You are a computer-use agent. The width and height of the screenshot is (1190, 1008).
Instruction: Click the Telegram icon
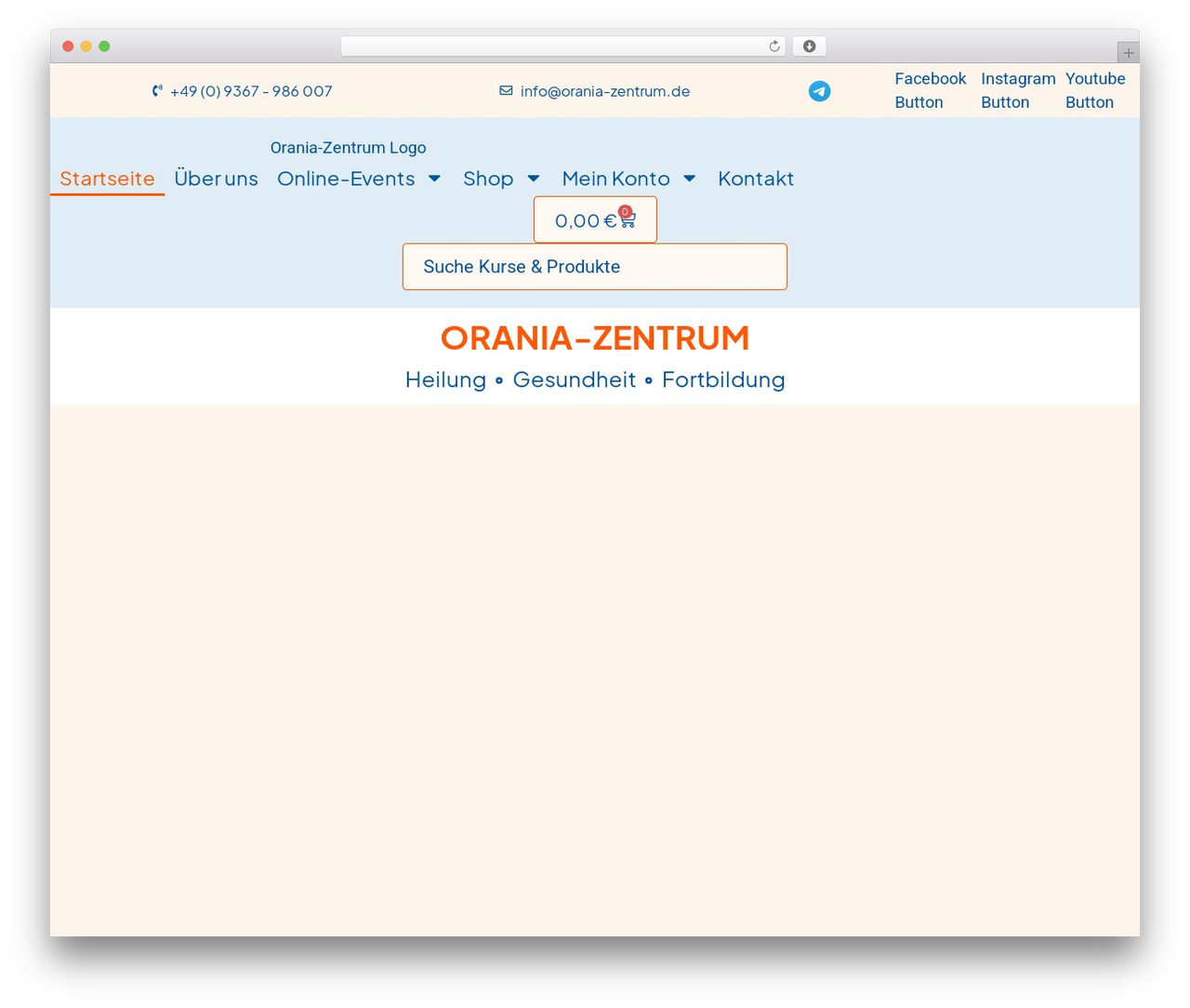(819, 91)
